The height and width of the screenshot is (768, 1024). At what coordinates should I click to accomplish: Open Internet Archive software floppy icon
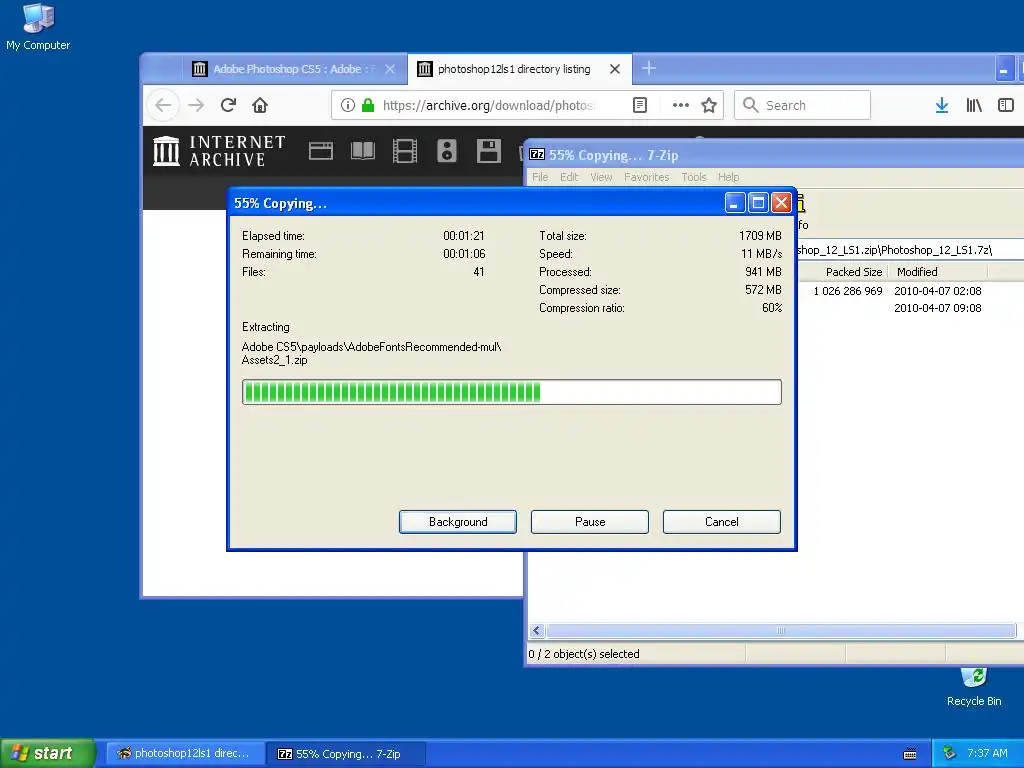(488, 151)
